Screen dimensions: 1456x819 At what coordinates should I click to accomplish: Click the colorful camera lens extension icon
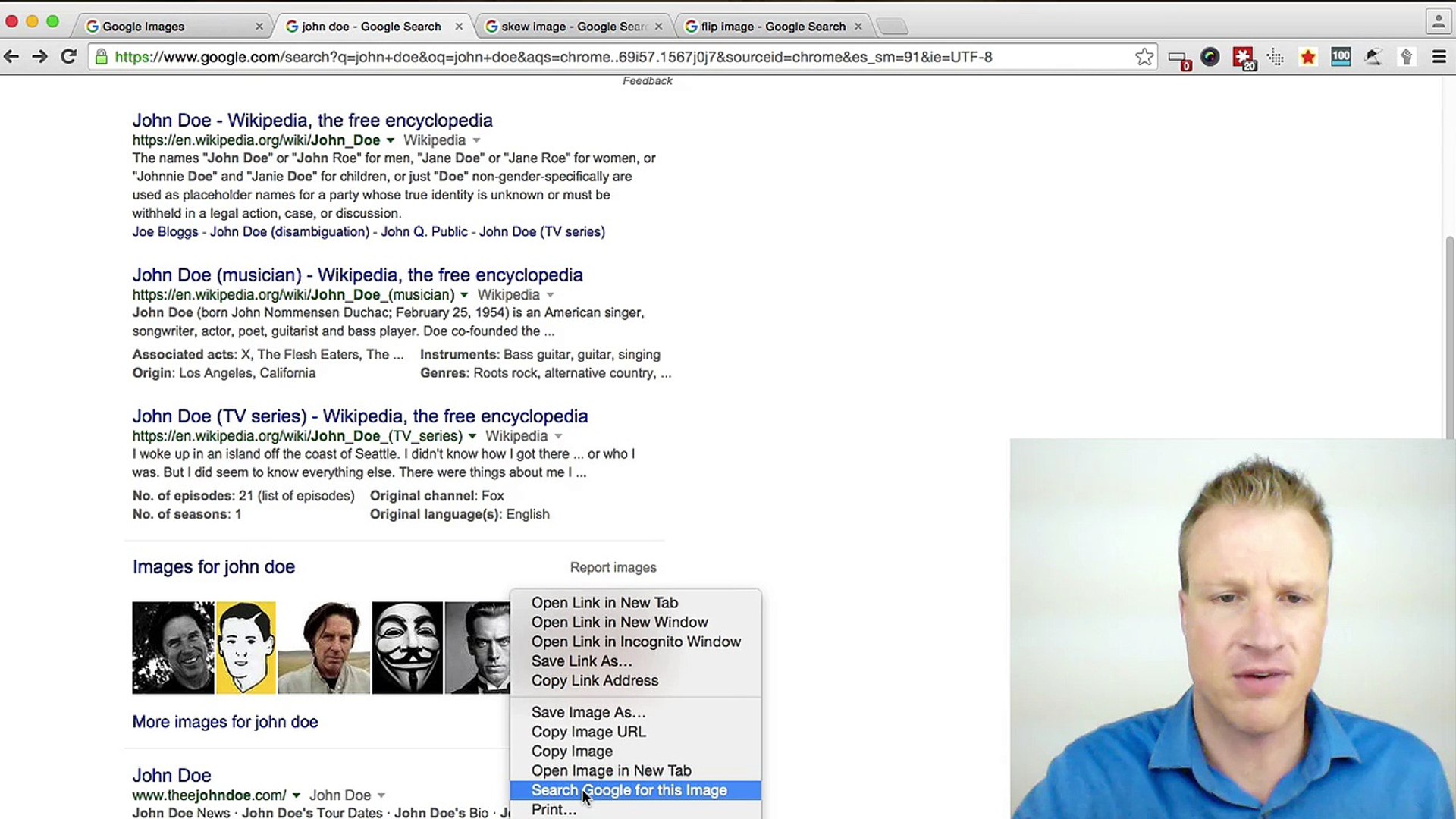tap(1210, 57)
